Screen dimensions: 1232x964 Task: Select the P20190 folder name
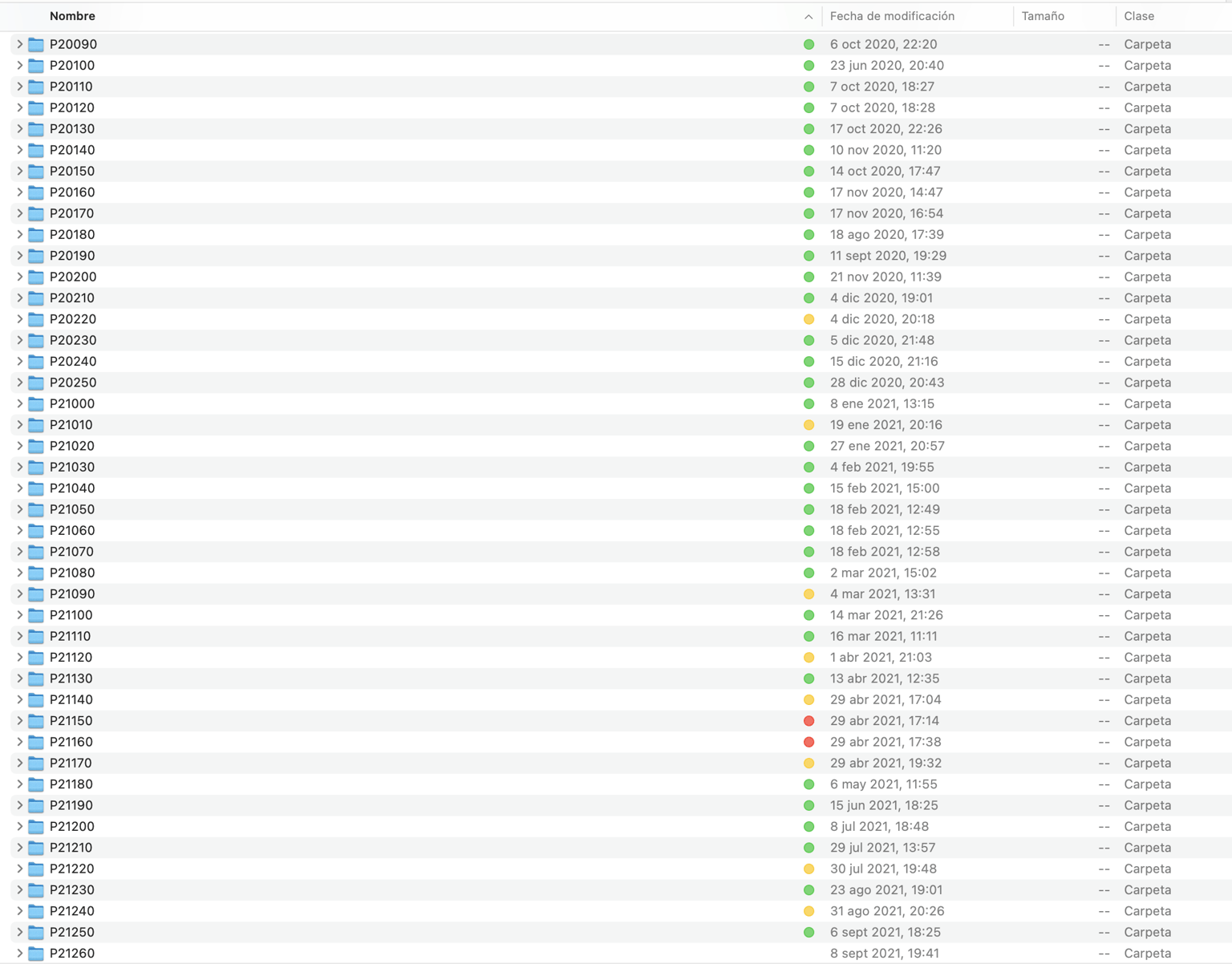click(x=72, y=256)
